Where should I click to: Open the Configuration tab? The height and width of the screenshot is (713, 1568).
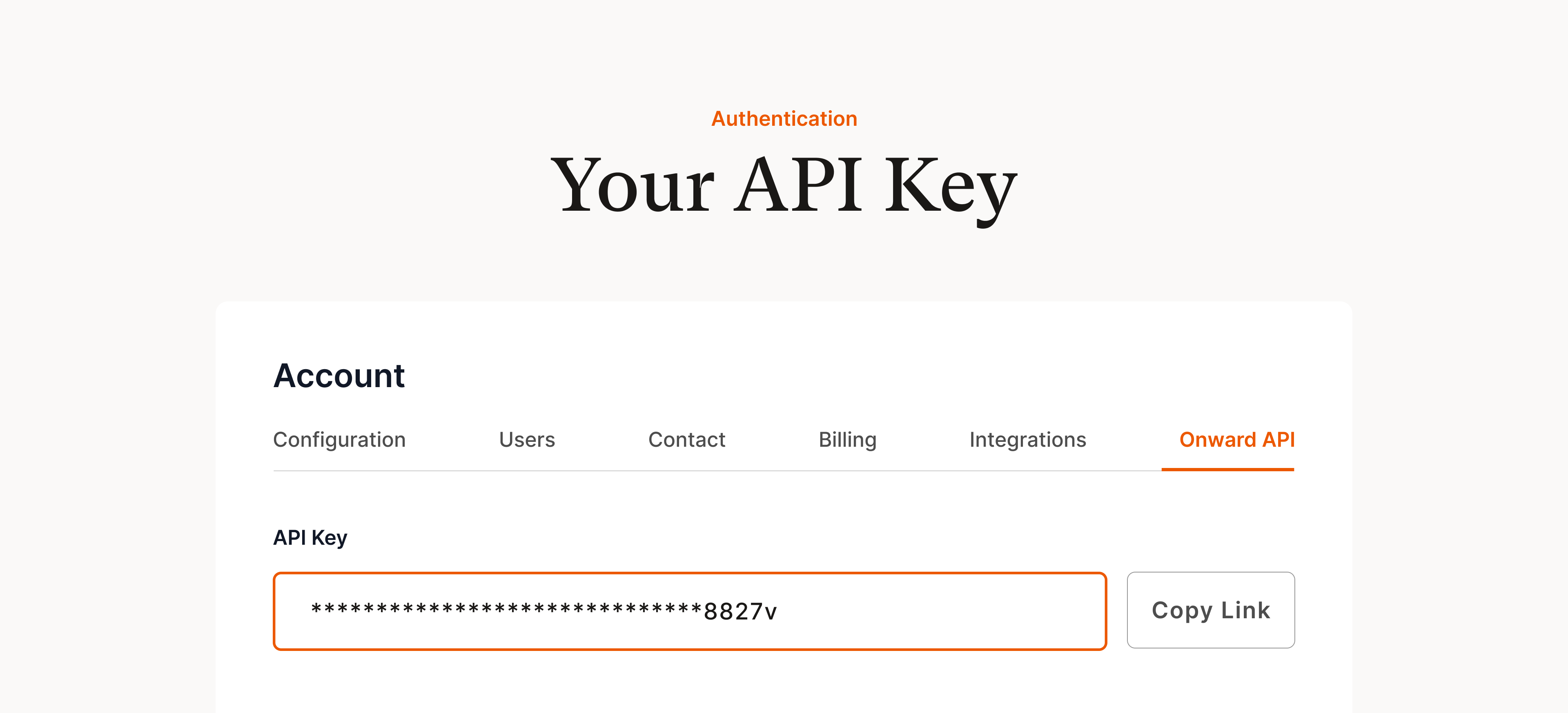339,440
